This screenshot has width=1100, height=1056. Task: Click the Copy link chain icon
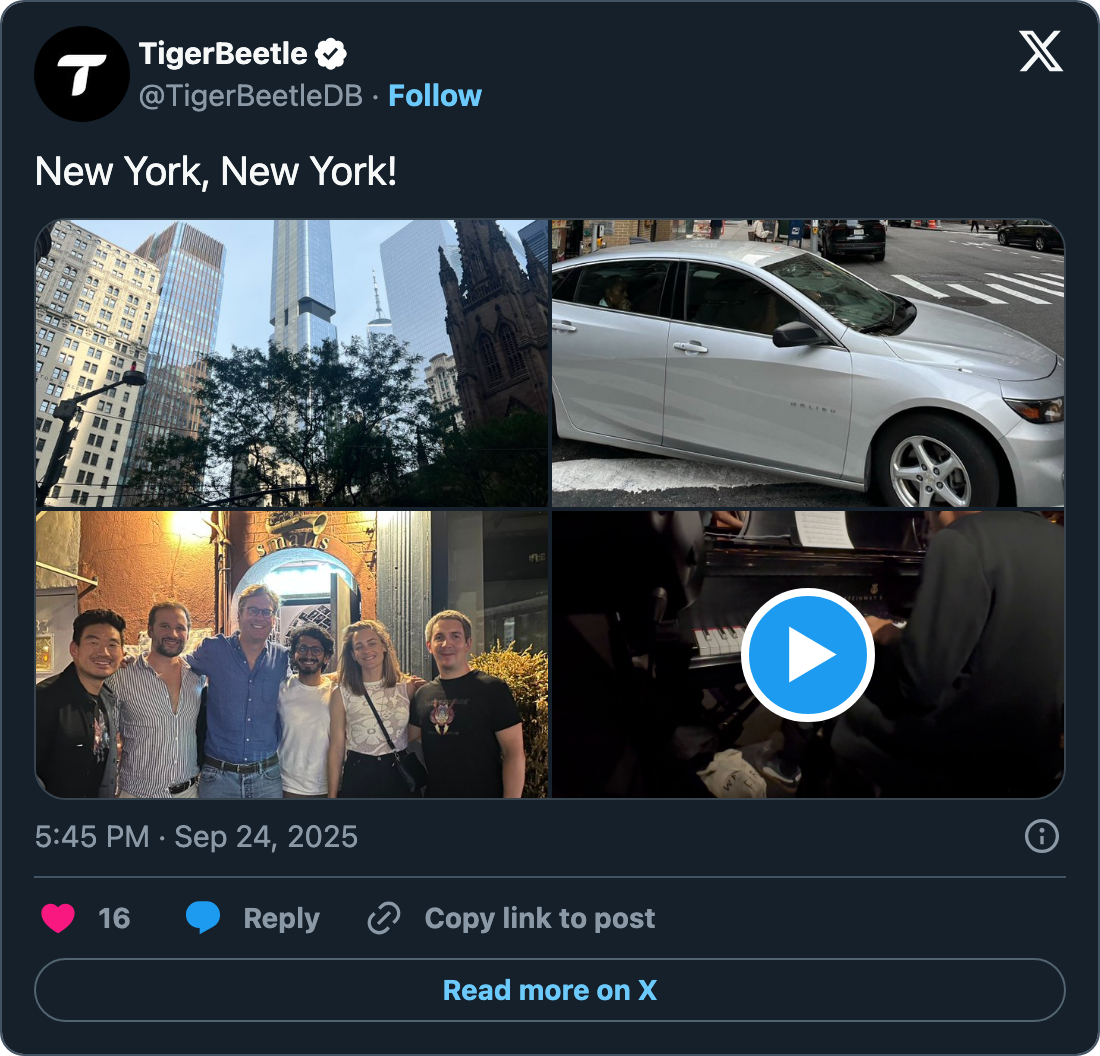point(383,917)
